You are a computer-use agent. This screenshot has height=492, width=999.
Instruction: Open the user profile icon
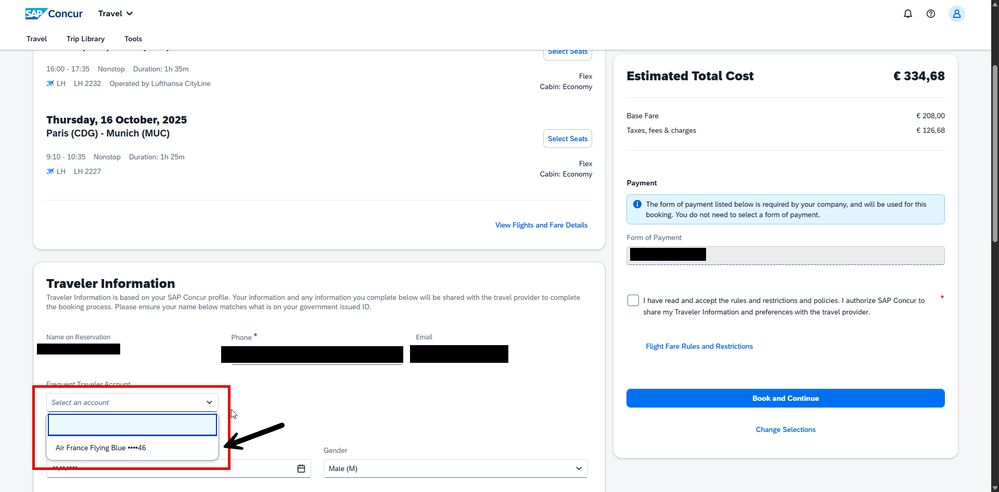coord(956,14)
